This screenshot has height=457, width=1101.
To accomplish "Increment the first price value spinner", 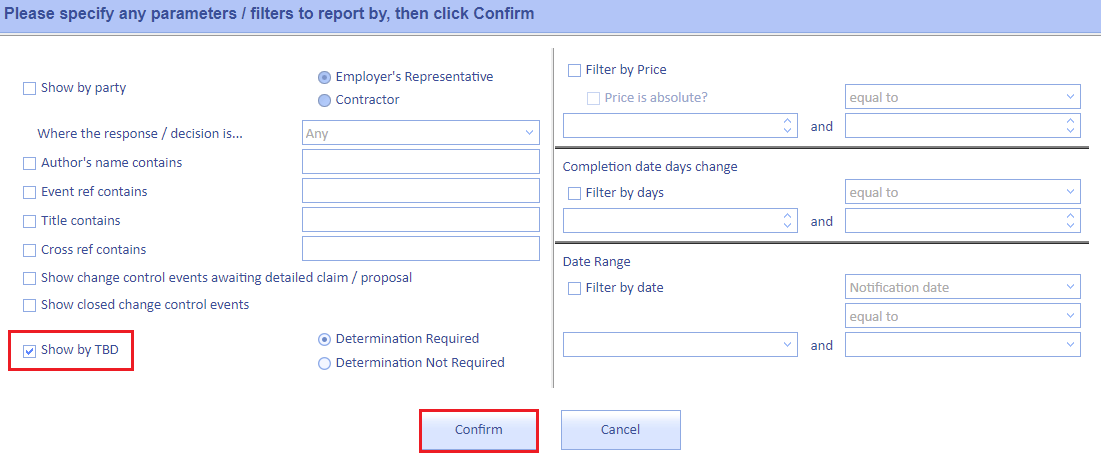I will pos(788,121).
